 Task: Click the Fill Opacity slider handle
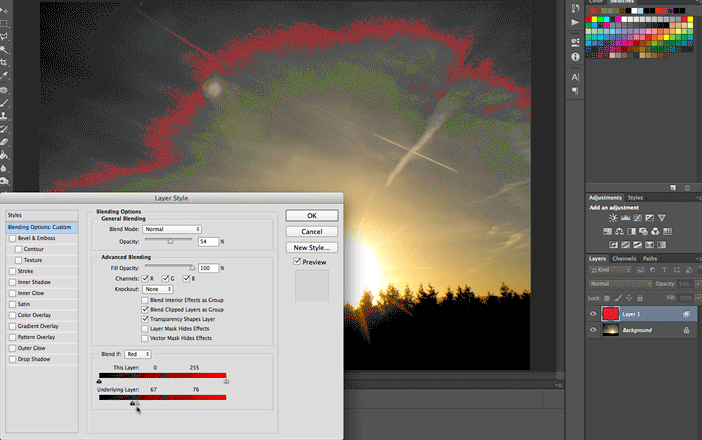(192, 268)
